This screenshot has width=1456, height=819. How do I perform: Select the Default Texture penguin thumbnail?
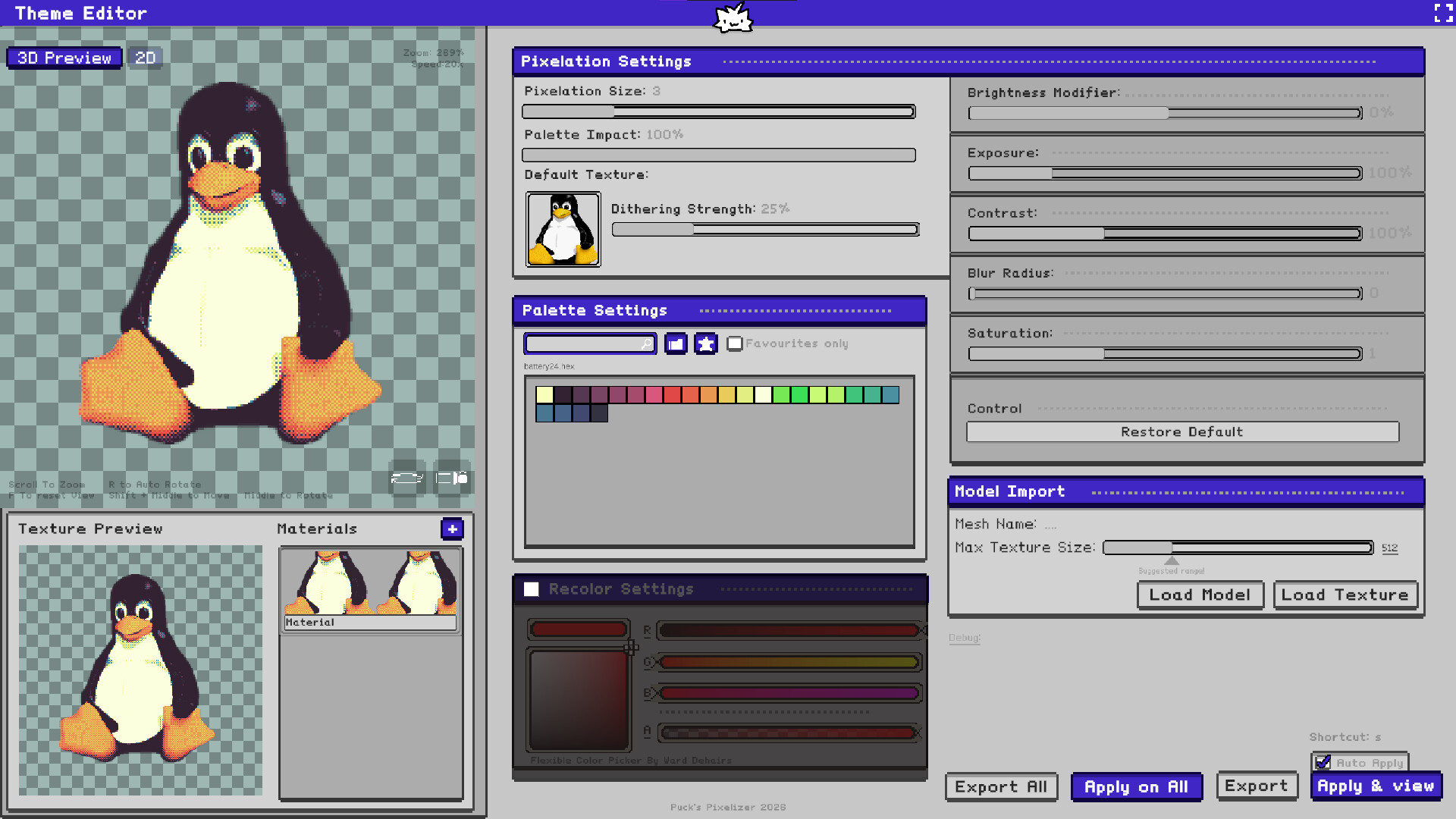point(563,229)
